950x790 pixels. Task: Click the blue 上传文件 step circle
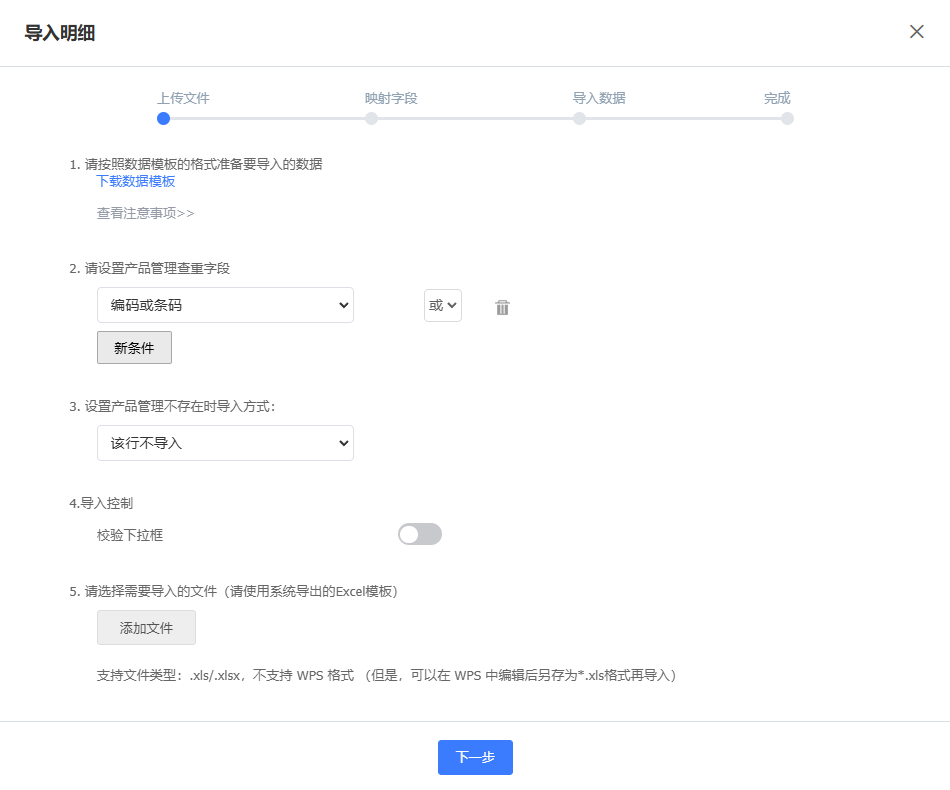point(163,118)
